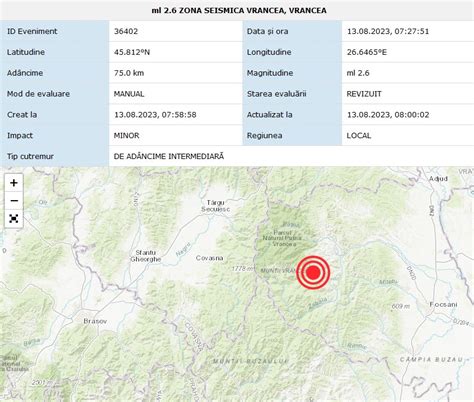
Task: Click impact value MINOR
Action: click(127, 136)
